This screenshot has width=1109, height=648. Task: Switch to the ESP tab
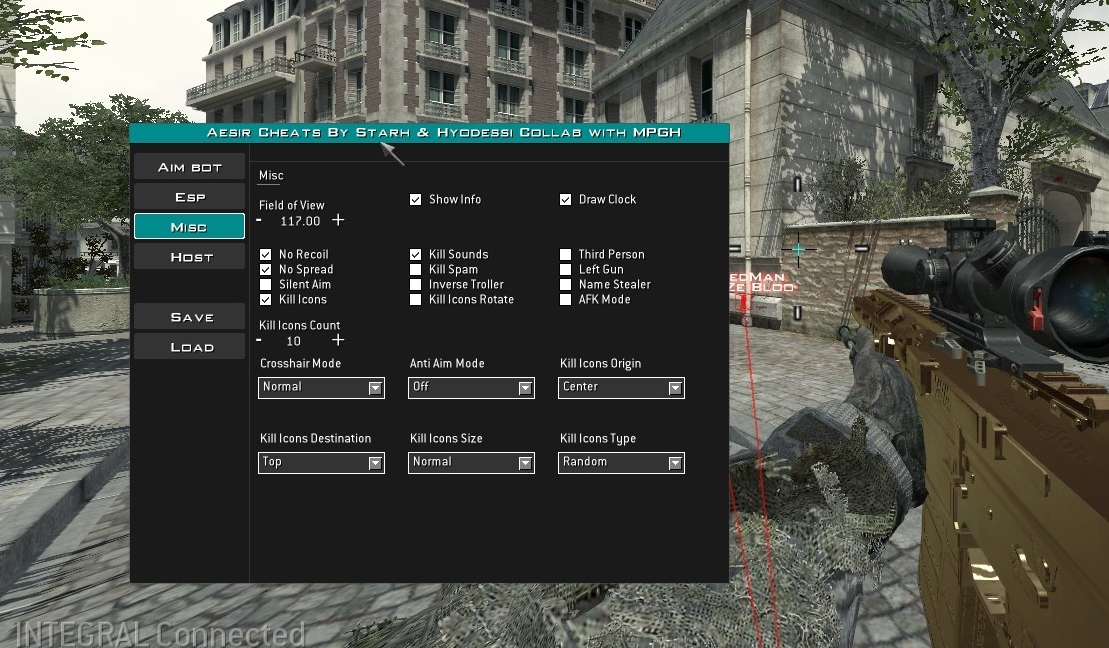coord(190,197)
